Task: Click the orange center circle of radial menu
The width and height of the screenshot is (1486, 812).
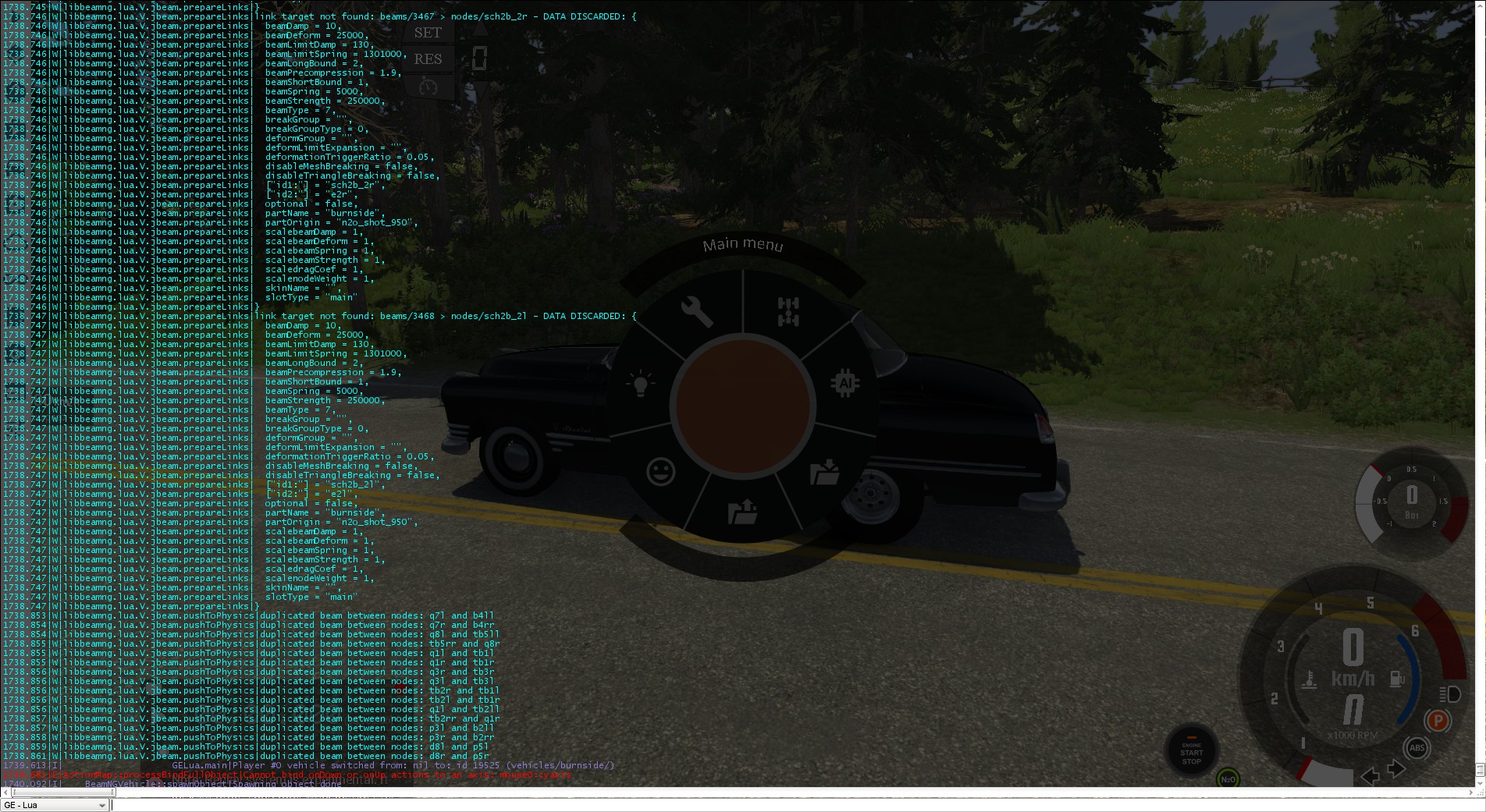Action: tap(742, 405)
